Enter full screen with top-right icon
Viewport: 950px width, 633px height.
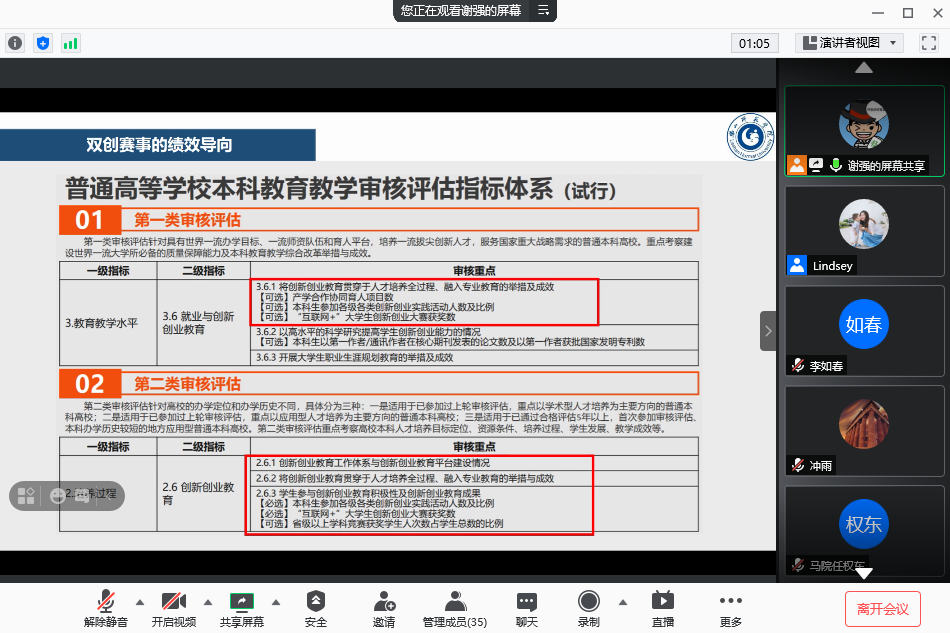pyautogui.click(x=927, y=43)
